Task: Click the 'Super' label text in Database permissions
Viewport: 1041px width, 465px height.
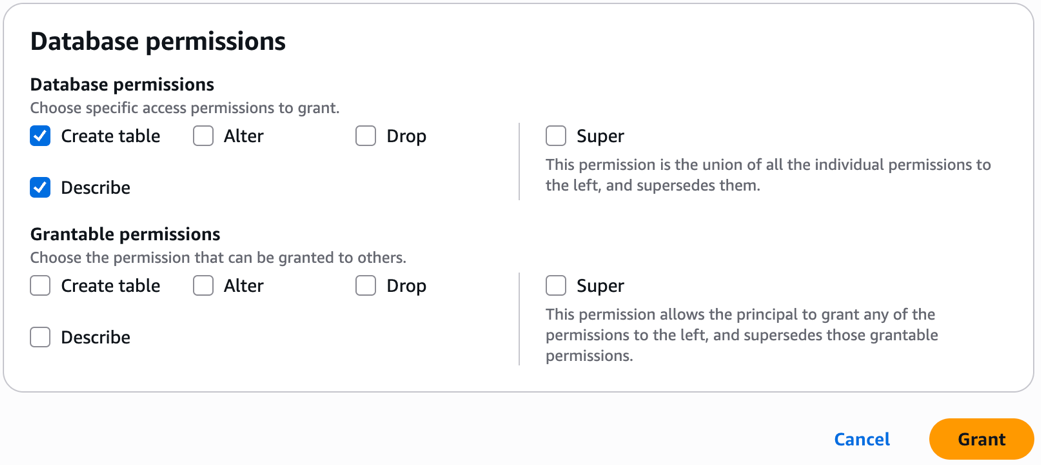Action: pos(600,136)
